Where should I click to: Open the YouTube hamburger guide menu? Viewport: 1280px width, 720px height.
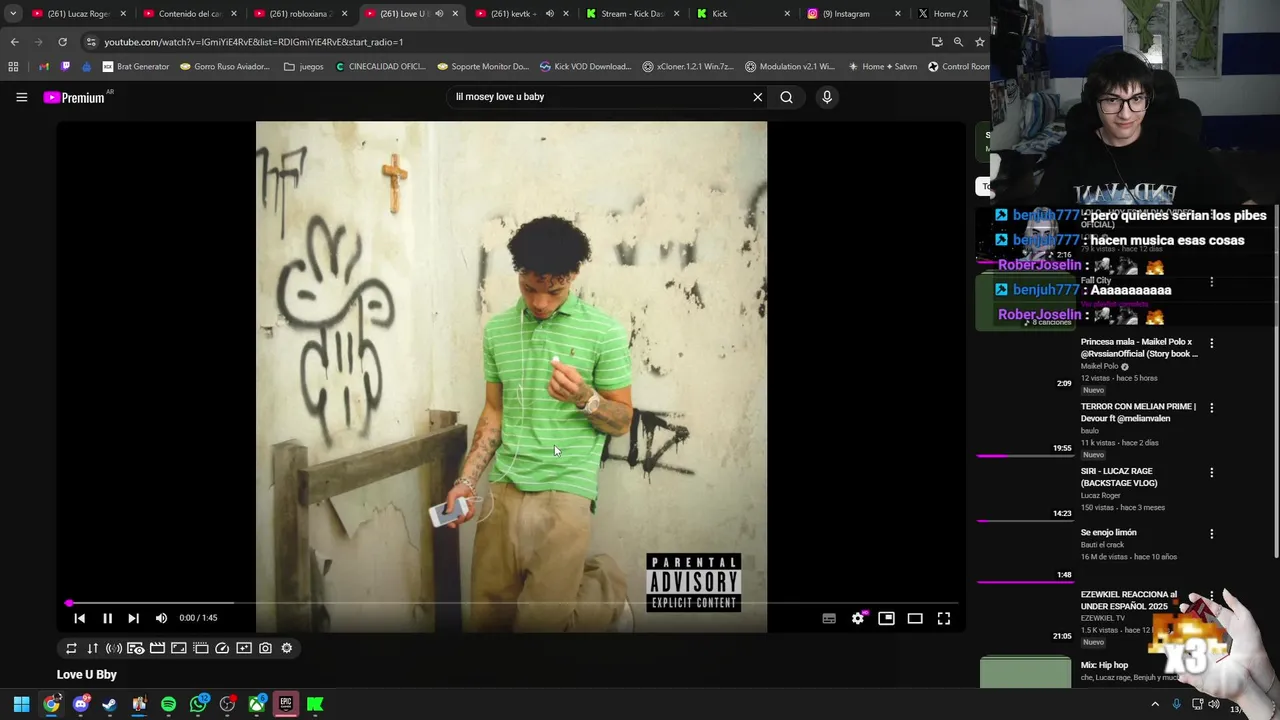pyautogui.click(x=21, y=97)
